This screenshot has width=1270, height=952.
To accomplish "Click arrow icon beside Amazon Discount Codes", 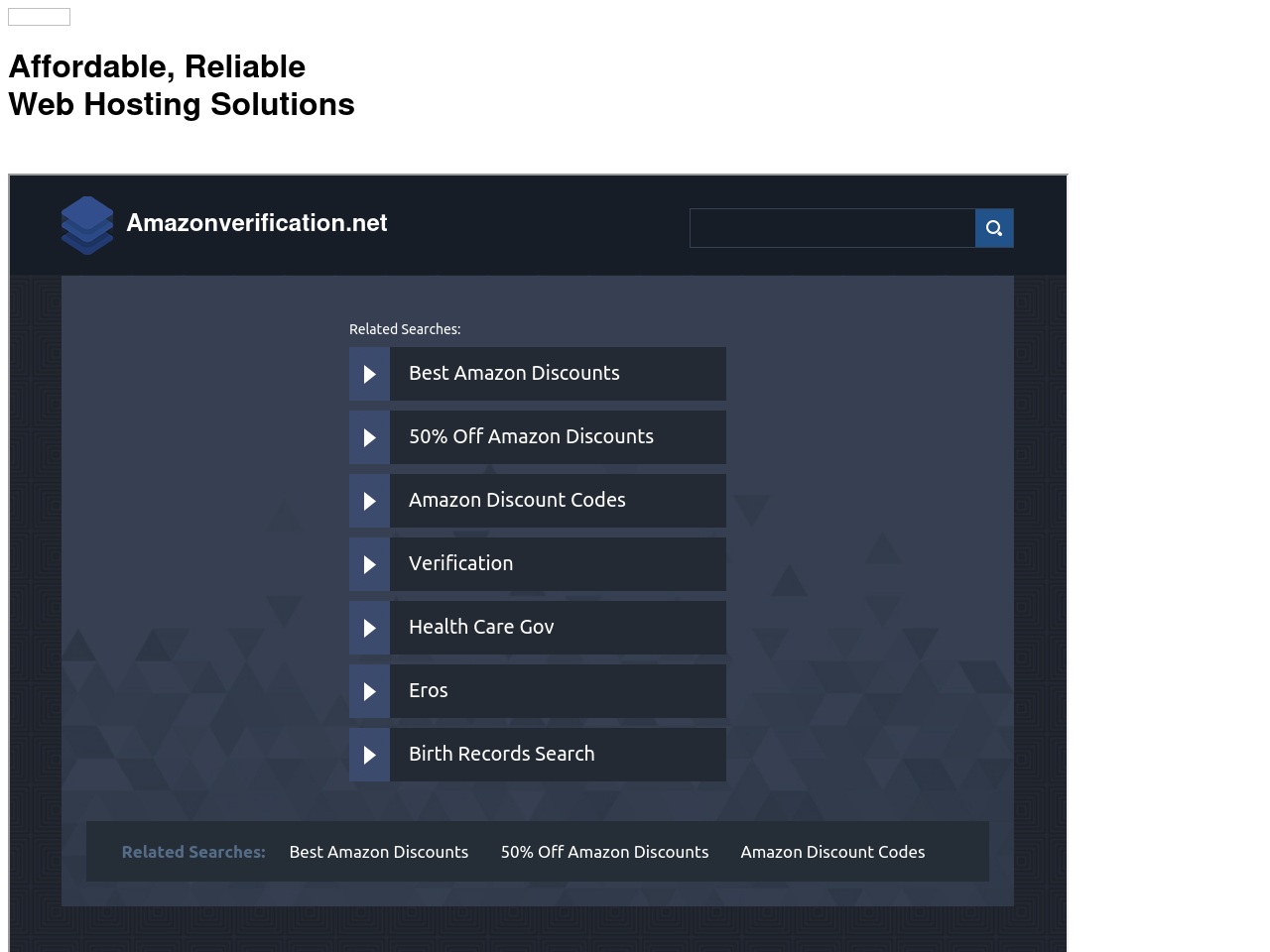I will 369,501.
